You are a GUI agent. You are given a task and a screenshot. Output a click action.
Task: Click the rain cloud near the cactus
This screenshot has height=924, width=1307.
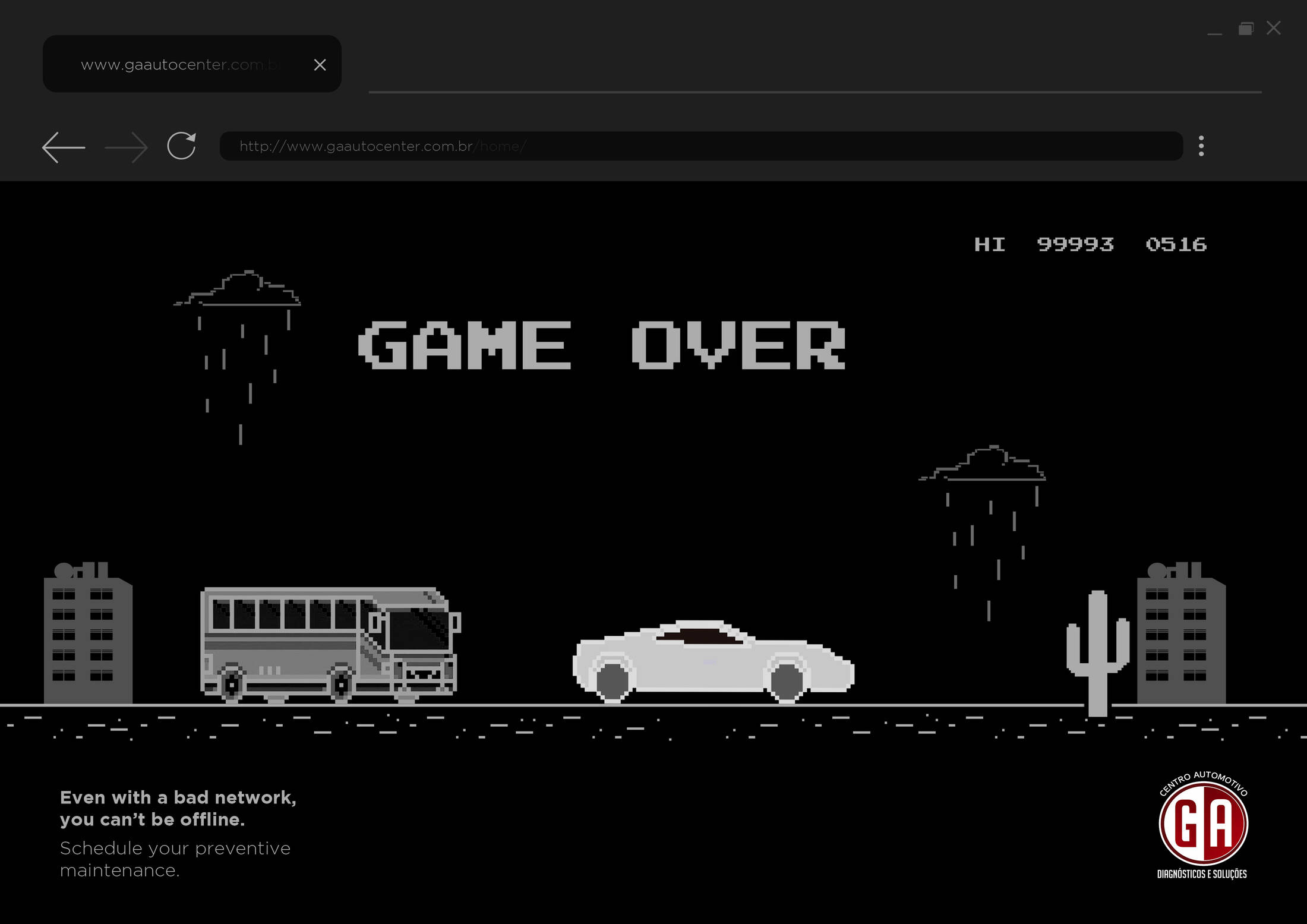click(x=982, y=533)
